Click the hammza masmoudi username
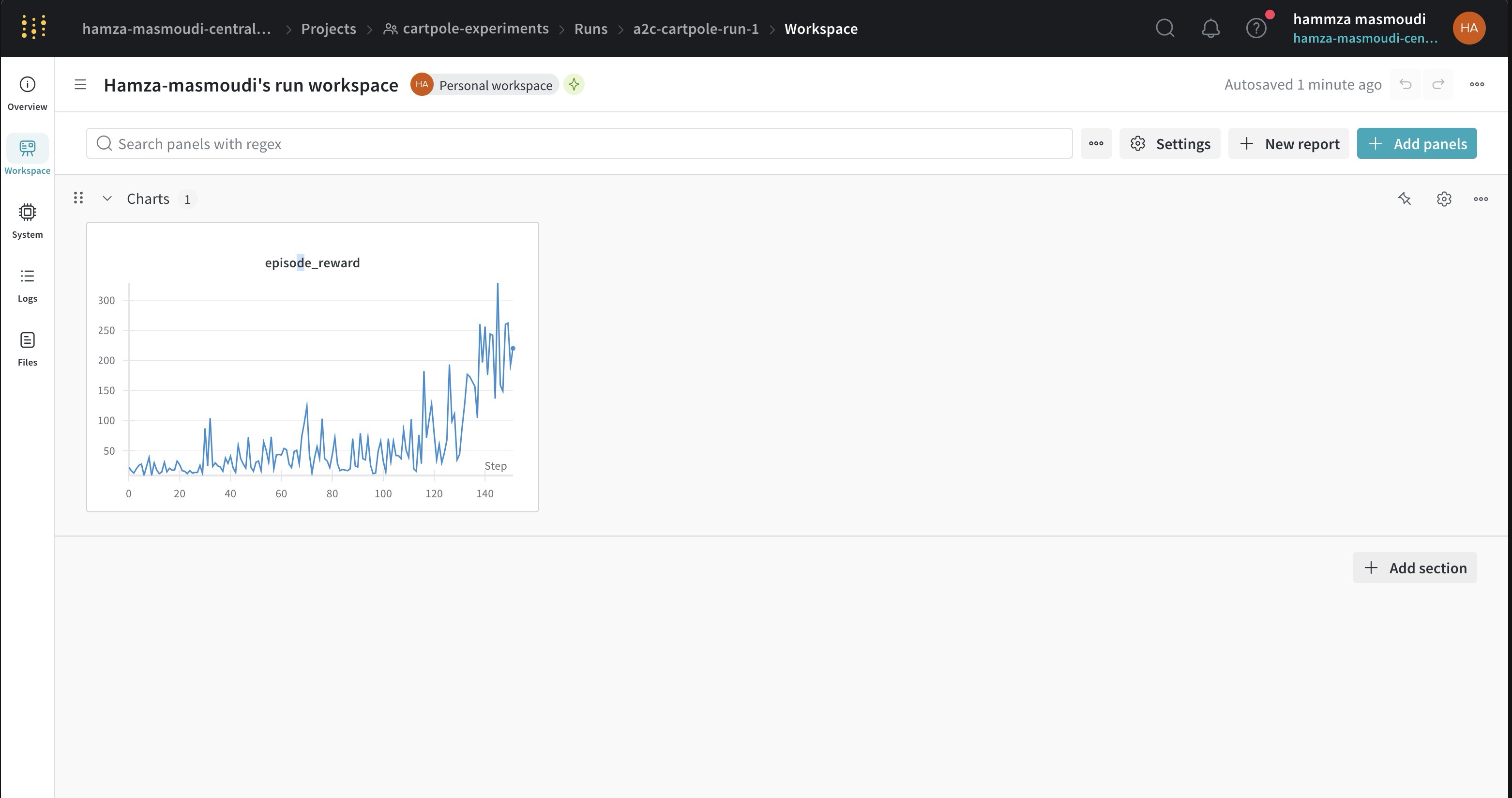The height and width of the screenshot is (798, 1512). [x=1359, y=19]
